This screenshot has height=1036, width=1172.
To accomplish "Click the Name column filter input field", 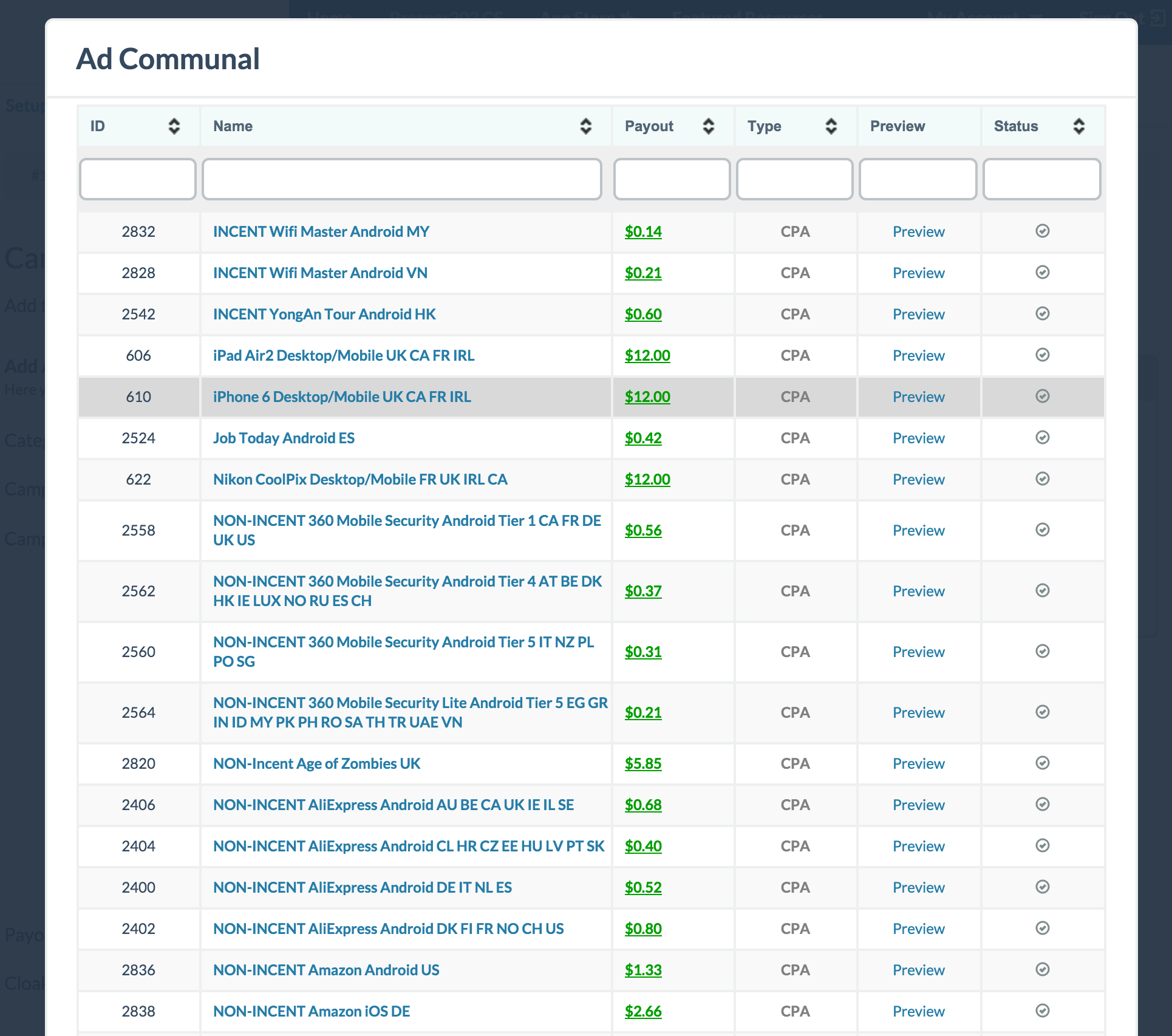I will click(403, 179).
